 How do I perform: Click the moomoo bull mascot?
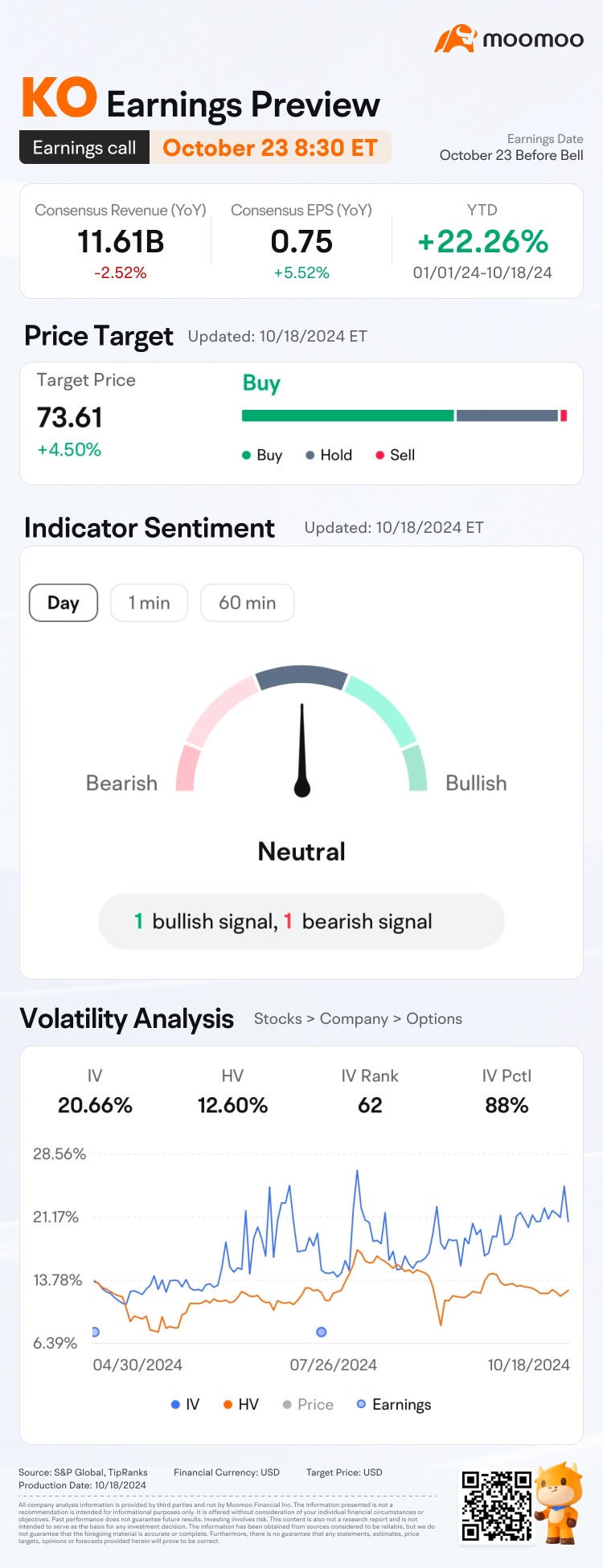(x=559, y=1501)
